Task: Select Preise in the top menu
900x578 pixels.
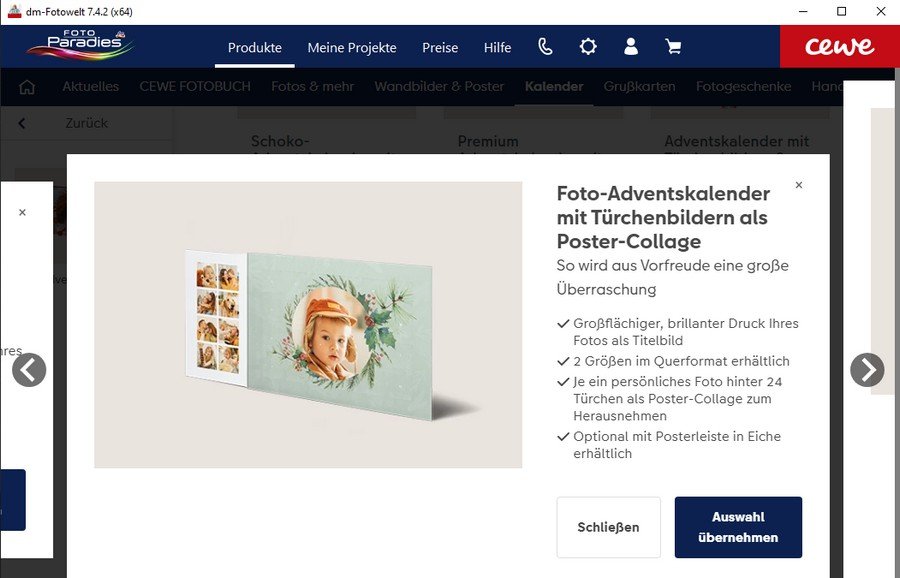Action: pyautogui.click(x=440, y=48)
